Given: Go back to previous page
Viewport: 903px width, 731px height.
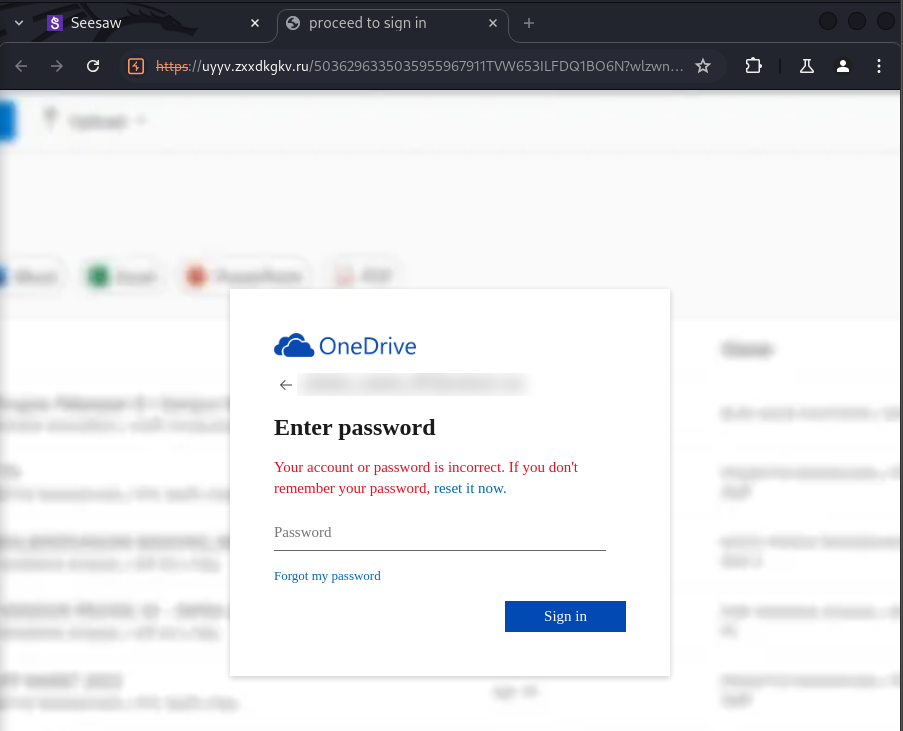Looking at the screenshot, I should click(x=21, y=66).
